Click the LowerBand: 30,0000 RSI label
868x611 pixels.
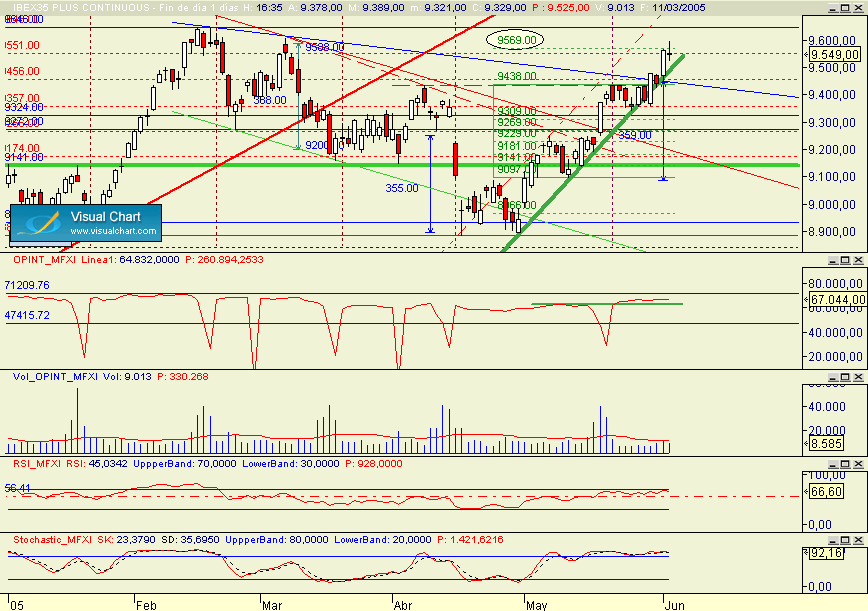(291, 463)
